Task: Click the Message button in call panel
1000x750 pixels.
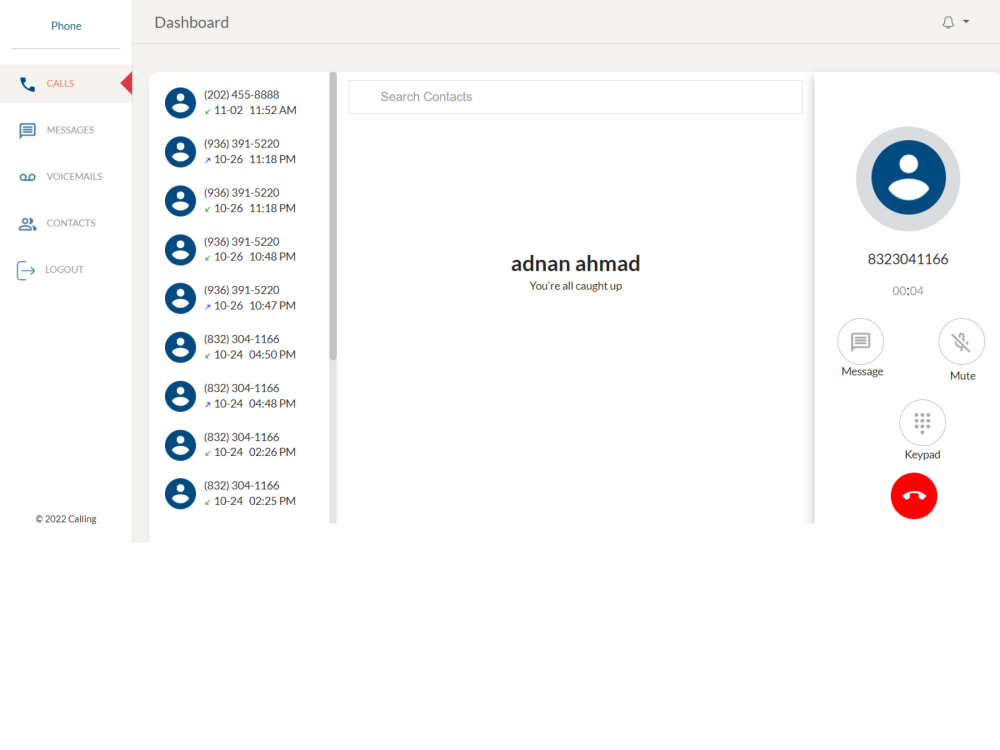Action: click(860, 342)
